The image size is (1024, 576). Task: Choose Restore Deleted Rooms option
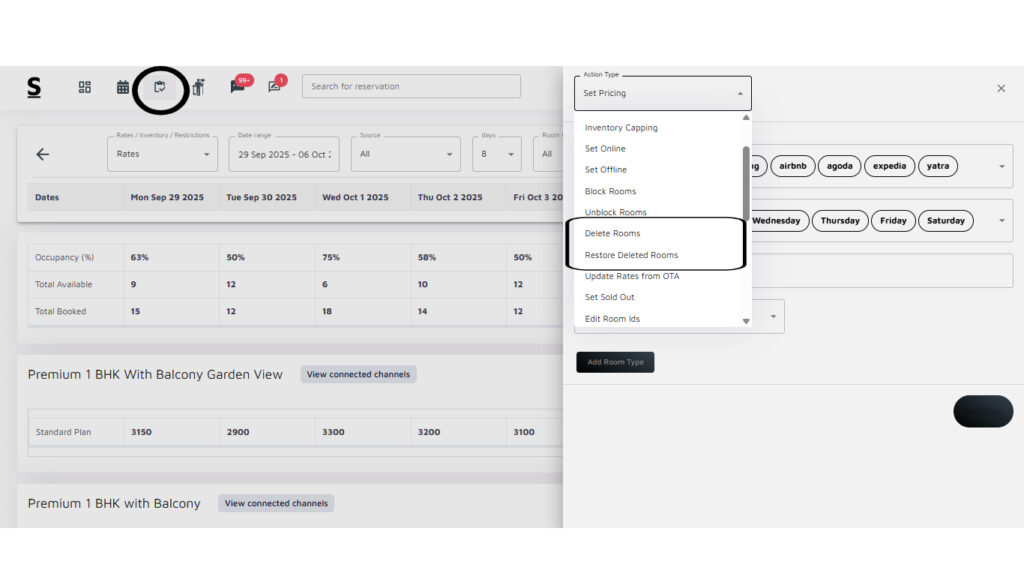pos(631,255)
